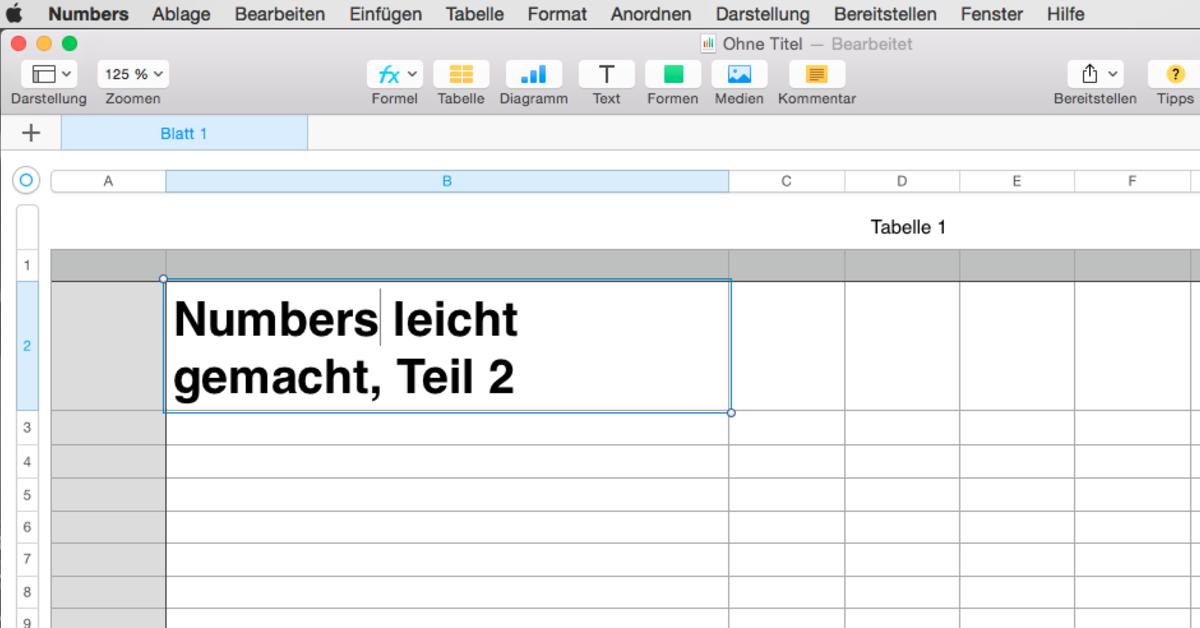The image size is (1200, 628).
Task: Select column D header
Action: pyautogui.click(x=902, y=181)
